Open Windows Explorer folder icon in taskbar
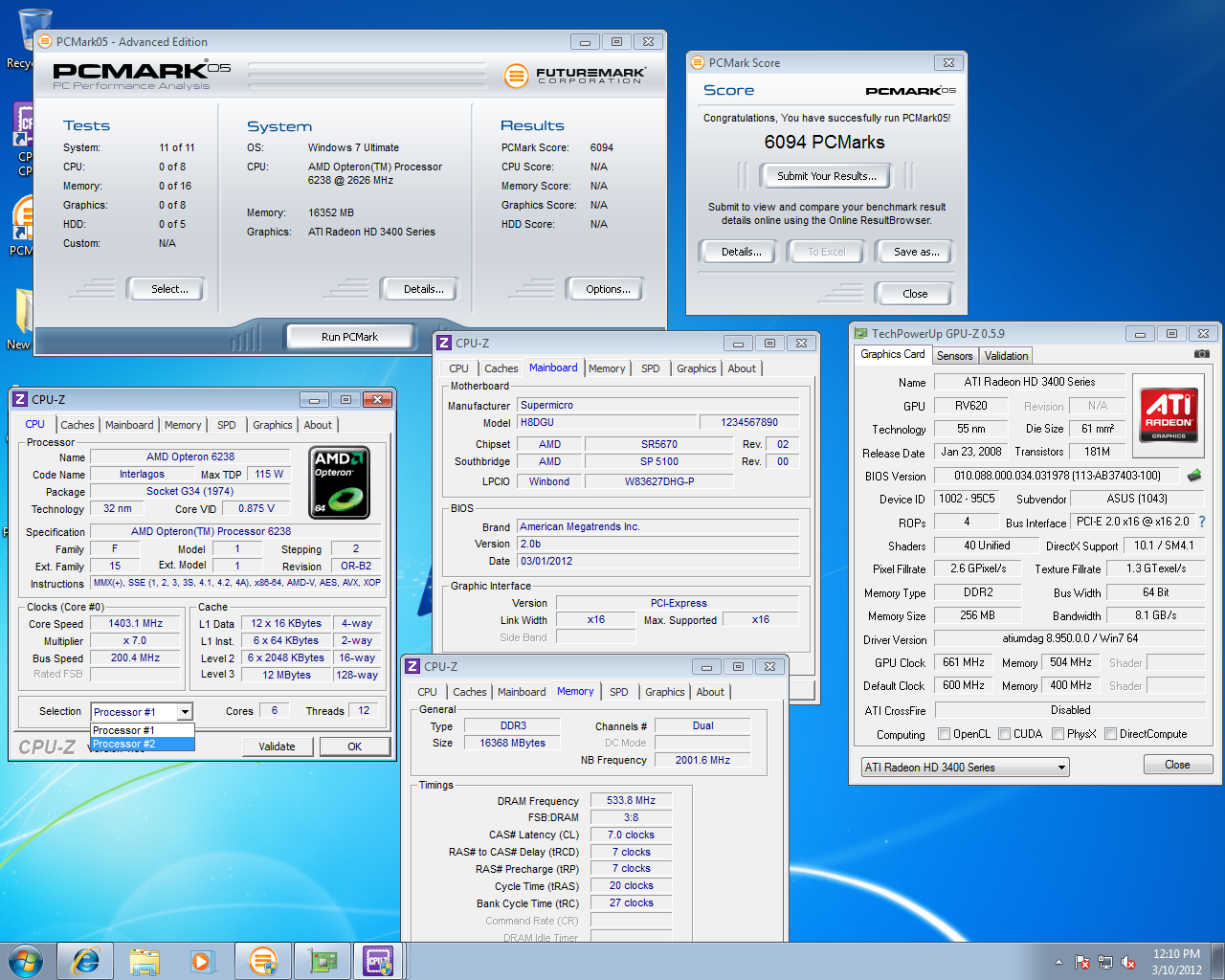 coord(145,961)
